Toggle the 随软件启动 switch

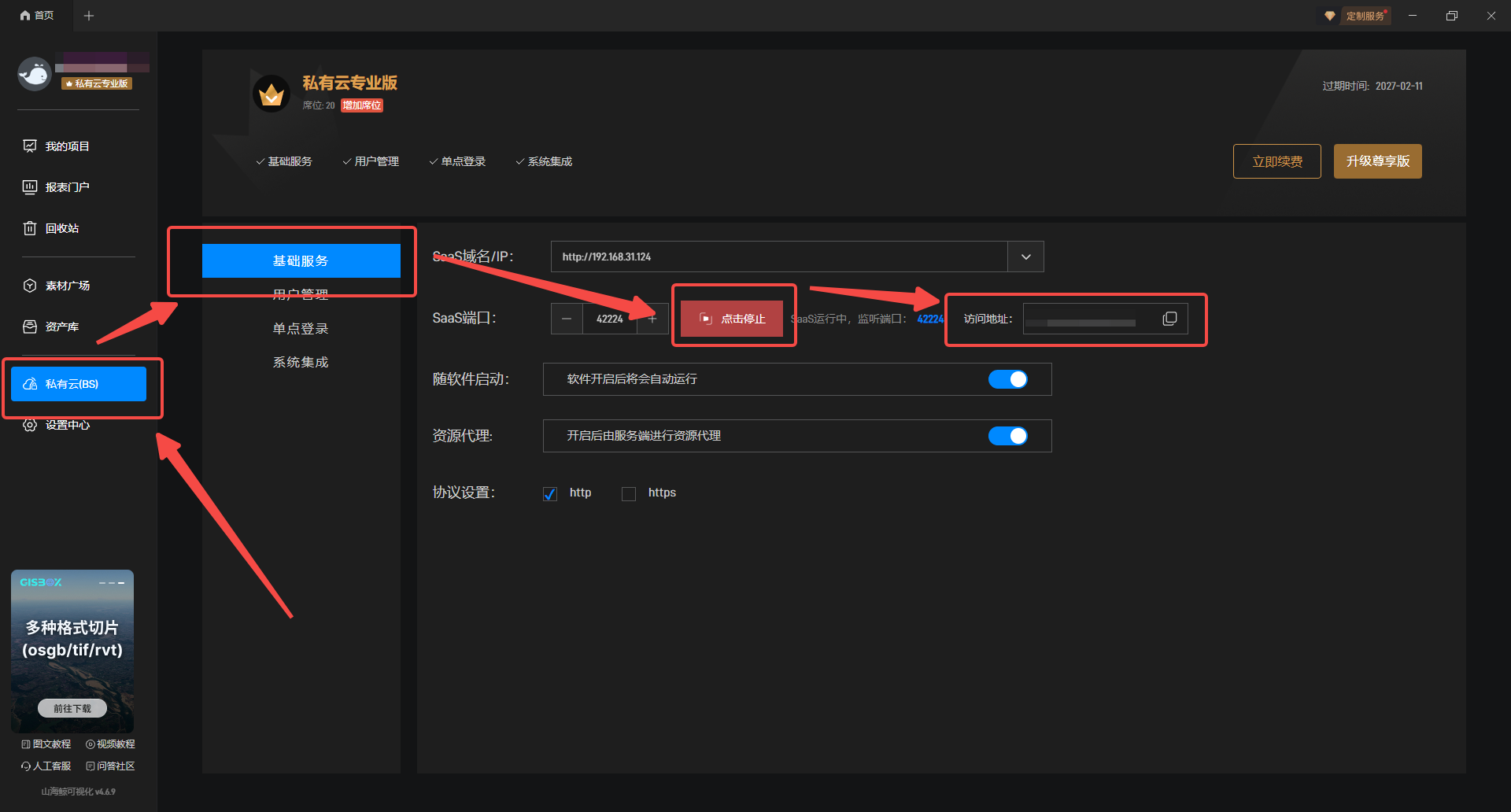click(x=1007, y=379)
